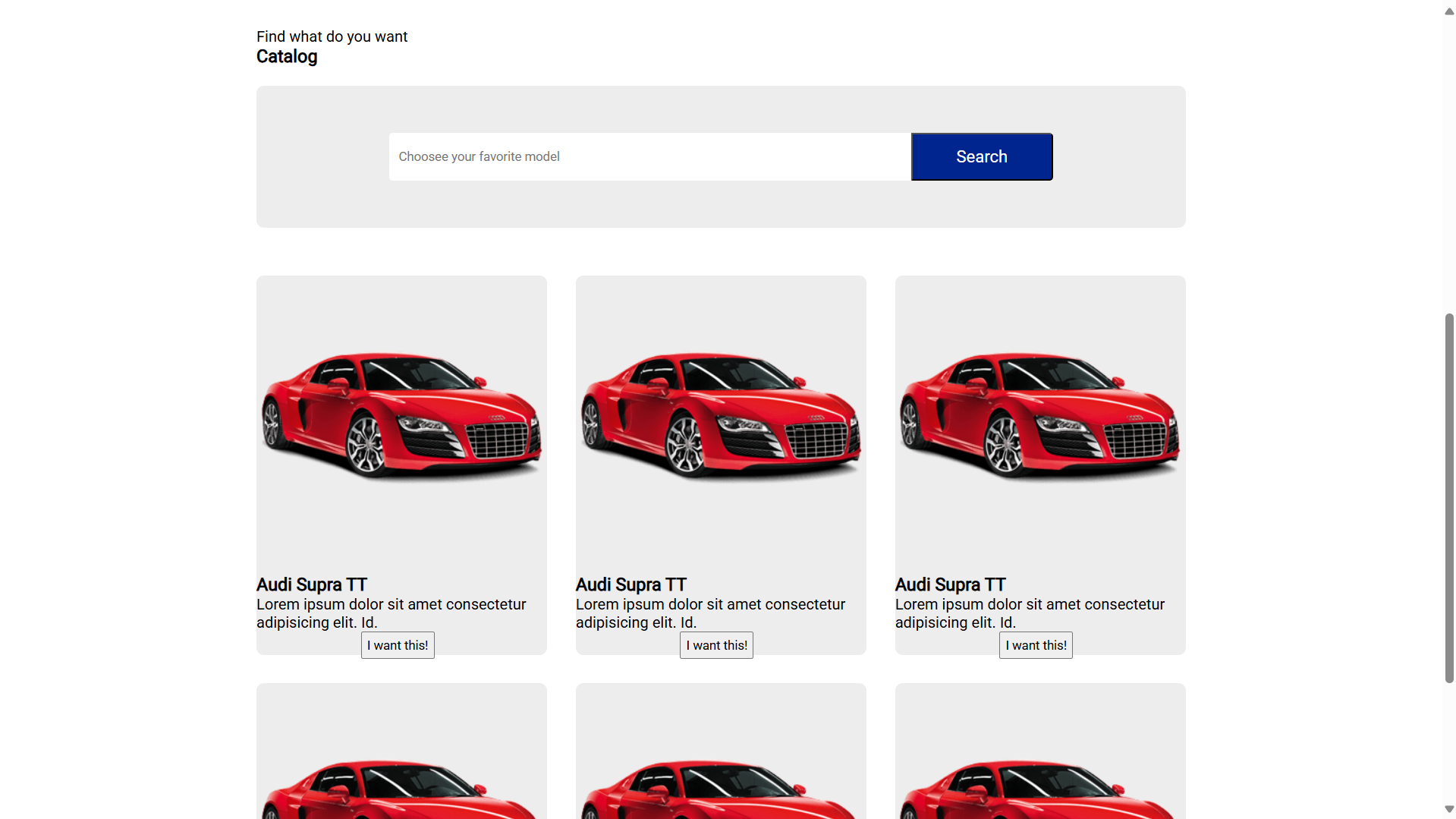Click 'I want this!' on right car card
1456x819 pixels.
click(x=1036, y=645)
